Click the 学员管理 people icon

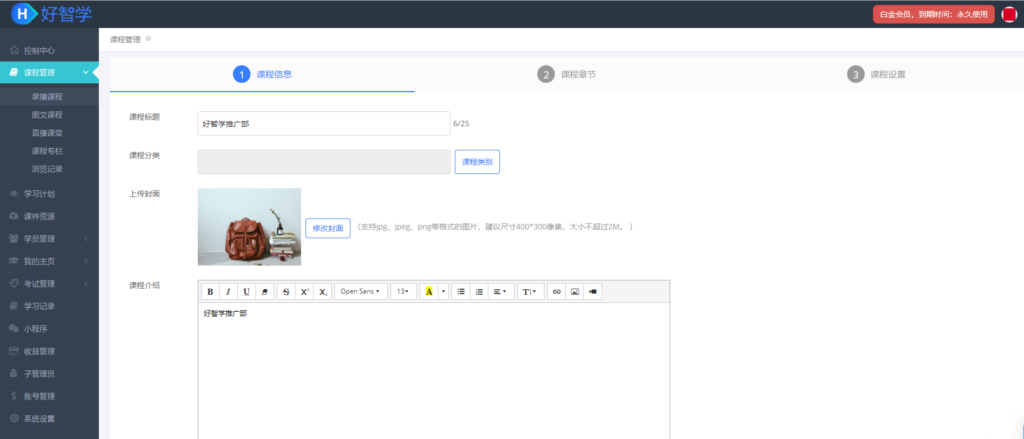14,238
